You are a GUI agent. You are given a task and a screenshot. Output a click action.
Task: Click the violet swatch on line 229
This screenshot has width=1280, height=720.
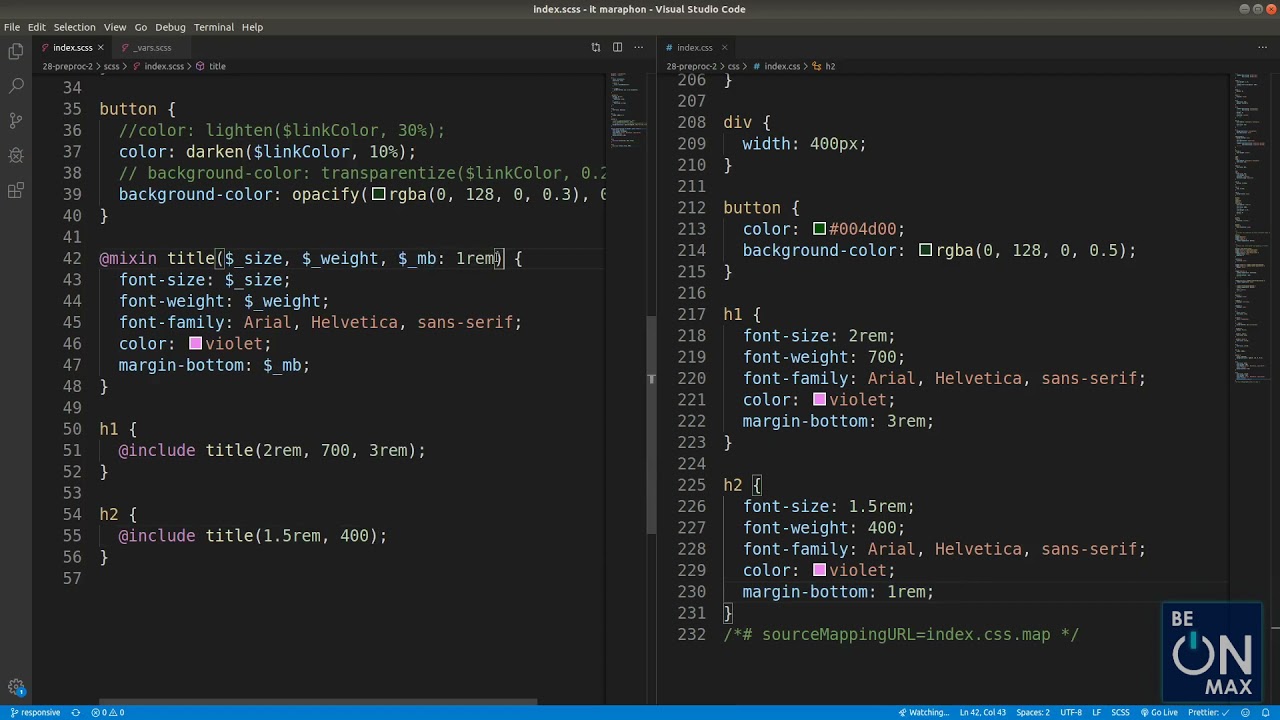point(819,570)
